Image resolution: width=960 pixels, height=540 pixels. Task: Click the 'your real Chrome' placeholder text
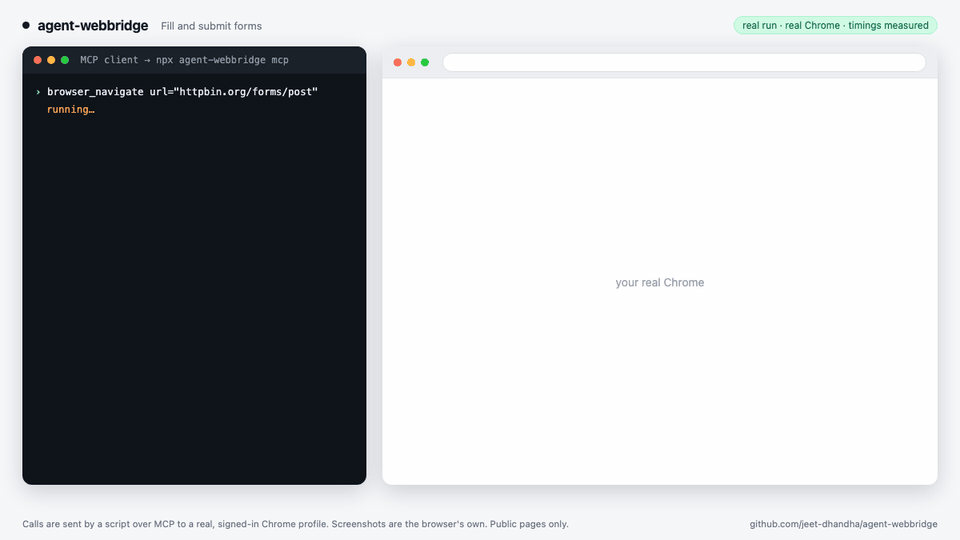point(659,282)
